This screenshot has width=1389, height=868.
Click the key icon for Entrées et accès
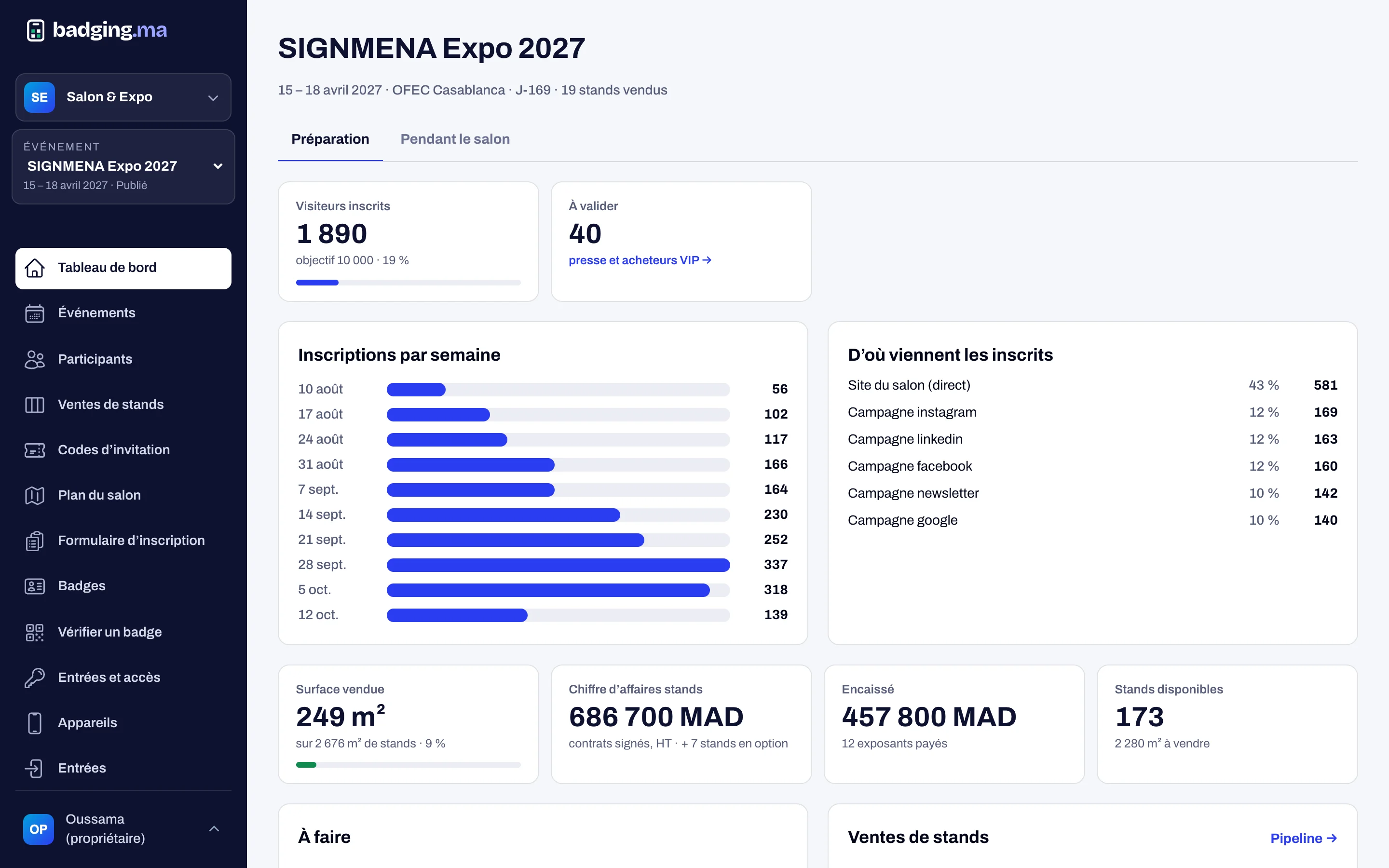pyautogui.click(x=34, y=678)
